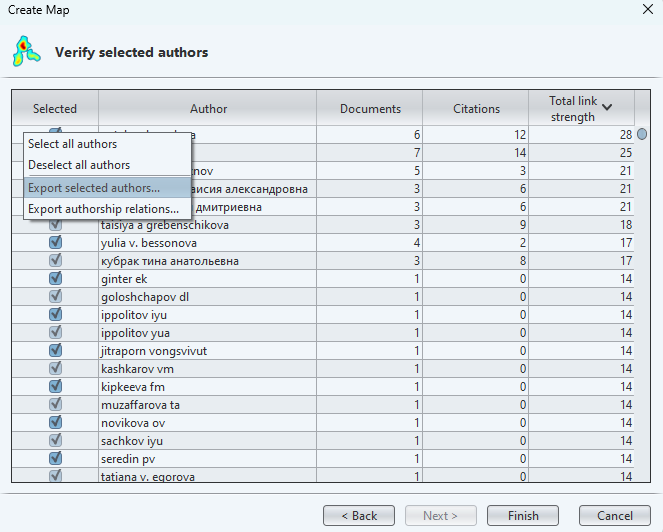Go to previous step with Back button
Image resolution: width=663 pixels, height=532 pixels.
click(358, 516)
